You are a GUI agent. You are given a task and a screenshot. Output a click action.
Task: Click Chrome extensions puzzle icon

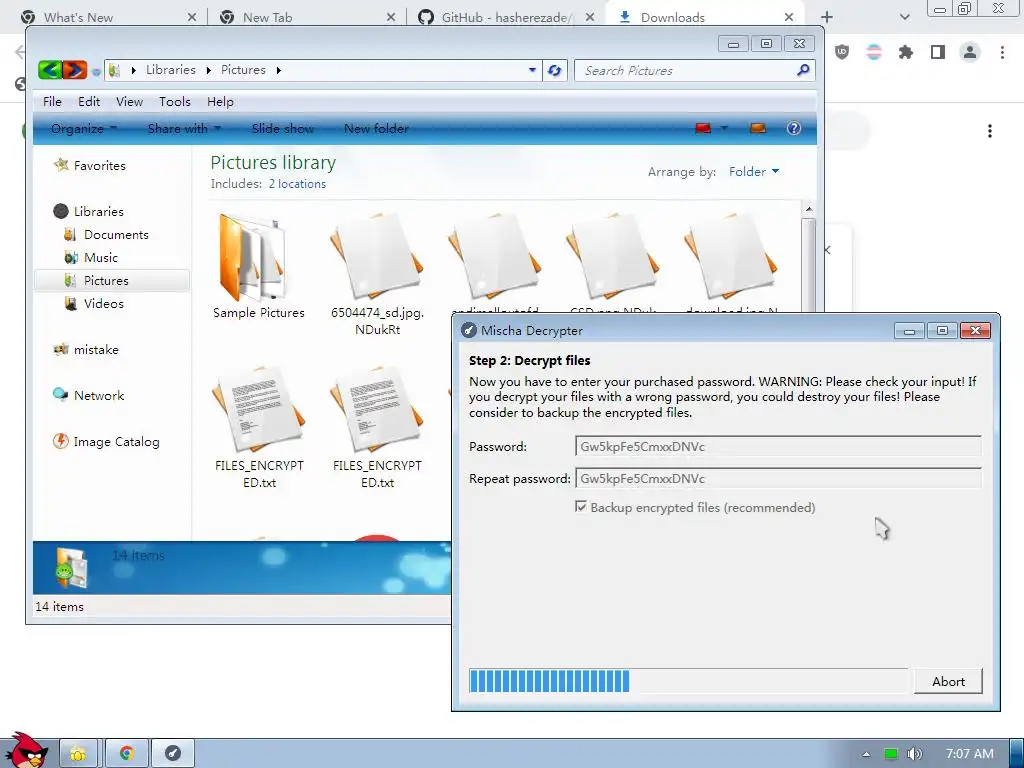[x=905, y=52]
